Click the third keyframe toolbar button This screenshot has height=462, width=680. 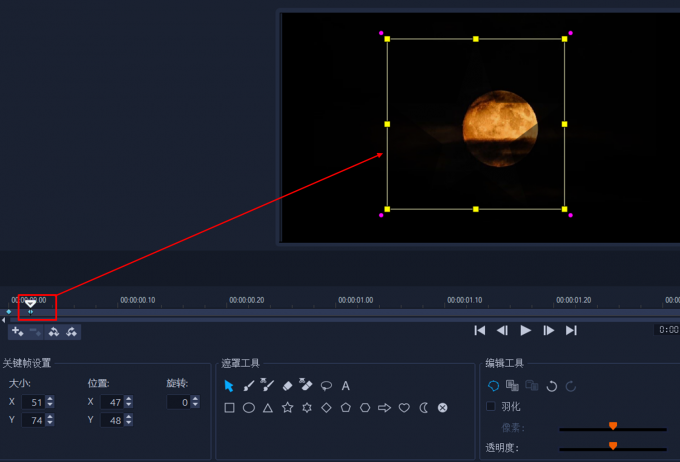54,332
